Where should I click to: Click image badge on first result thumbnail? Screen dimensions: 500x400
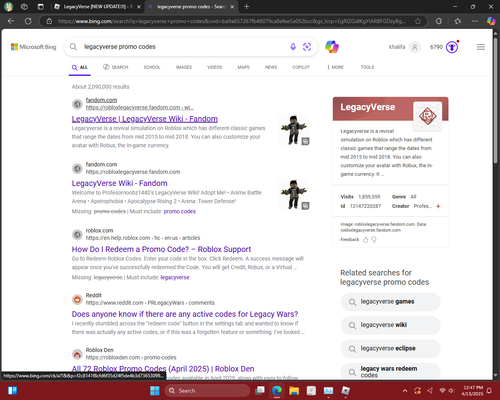(305, 141)
